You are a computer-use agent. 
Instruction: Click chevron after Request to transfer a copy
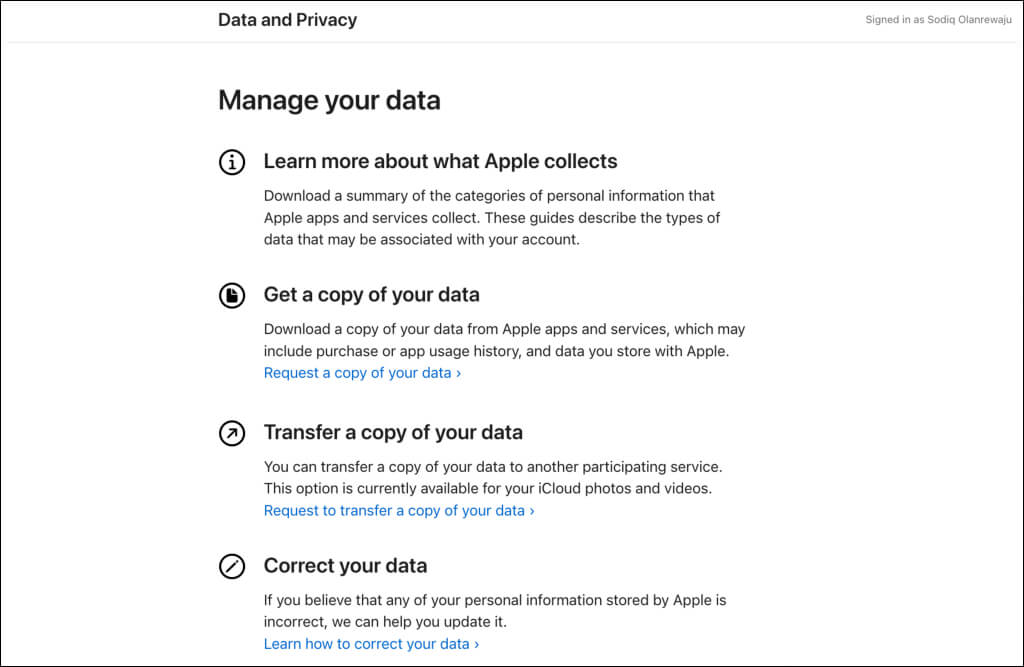(532, 512)
